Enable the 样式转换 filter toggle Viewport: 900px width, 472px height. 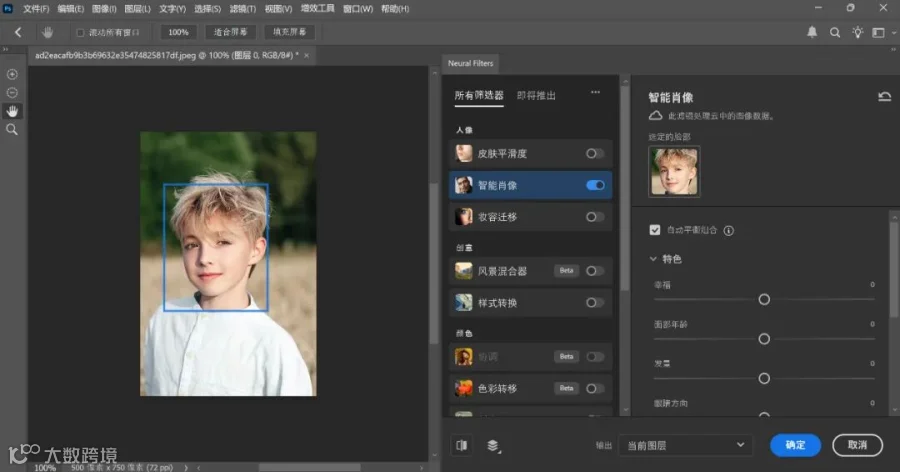coord(595,303)
